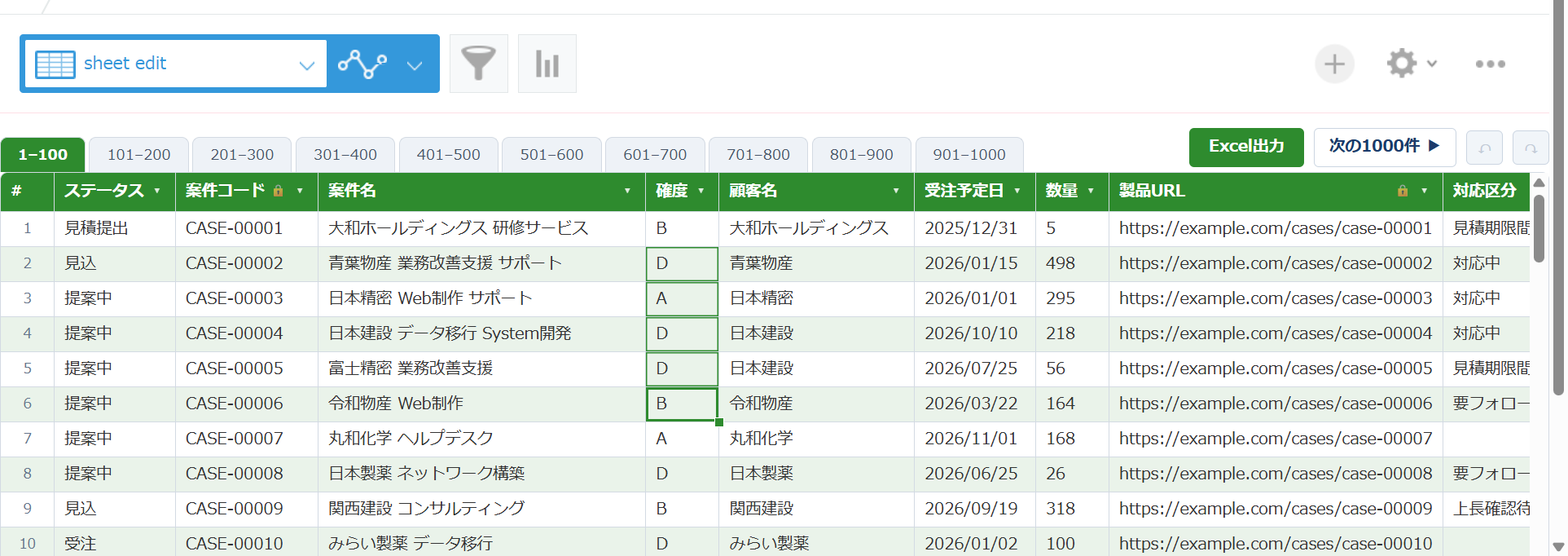1568x556 pixels.
Task: Open the 案件コード column filter arrow
Action: [x=300, y=191]
